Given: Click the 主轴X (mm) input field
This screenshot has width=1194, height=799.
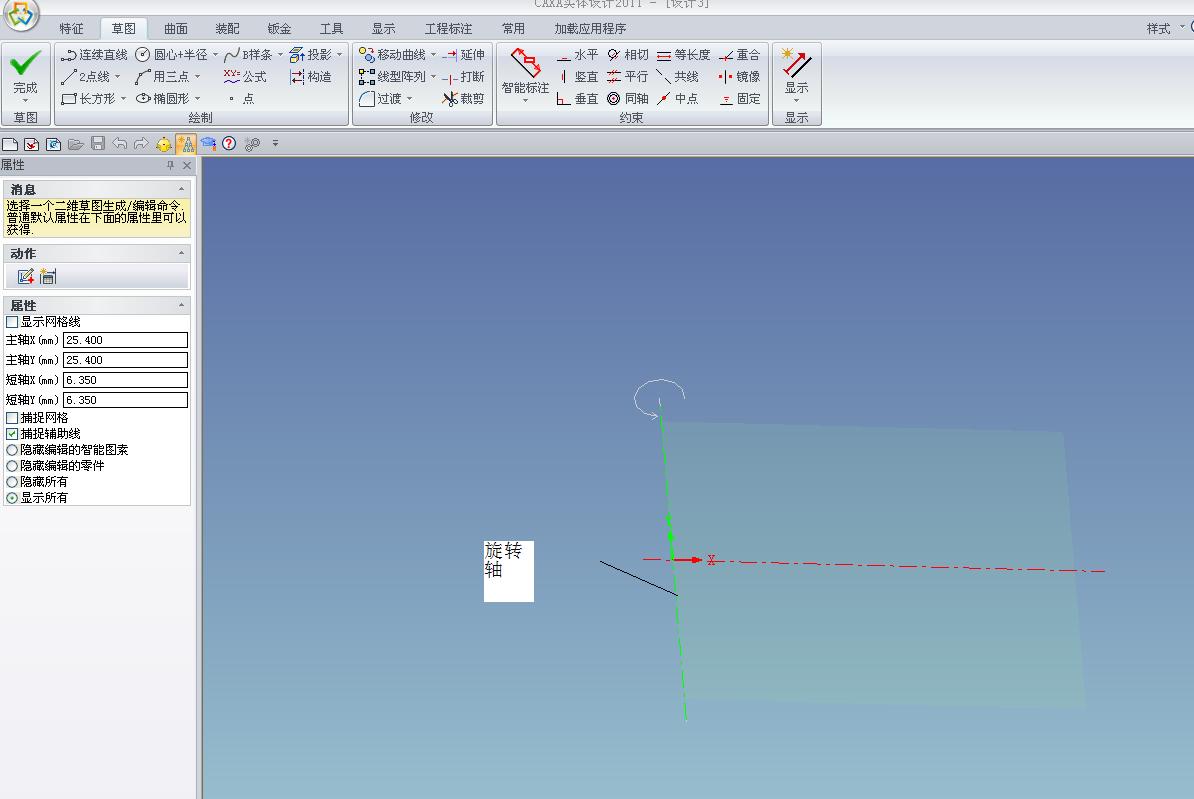Looking at the screenshot, I should tap(125, 340).
